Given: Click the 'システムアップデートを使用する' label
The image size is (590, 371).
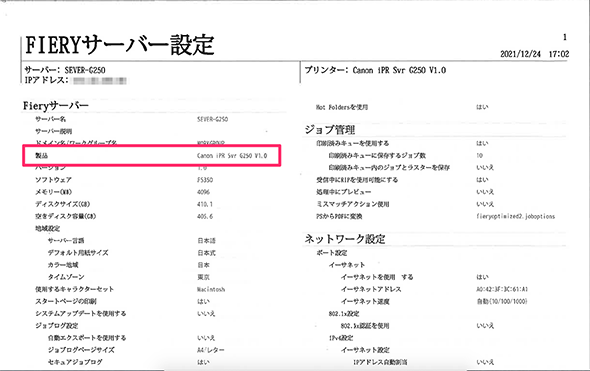Looking at the screenshot, I should click(x=81, y=313).
